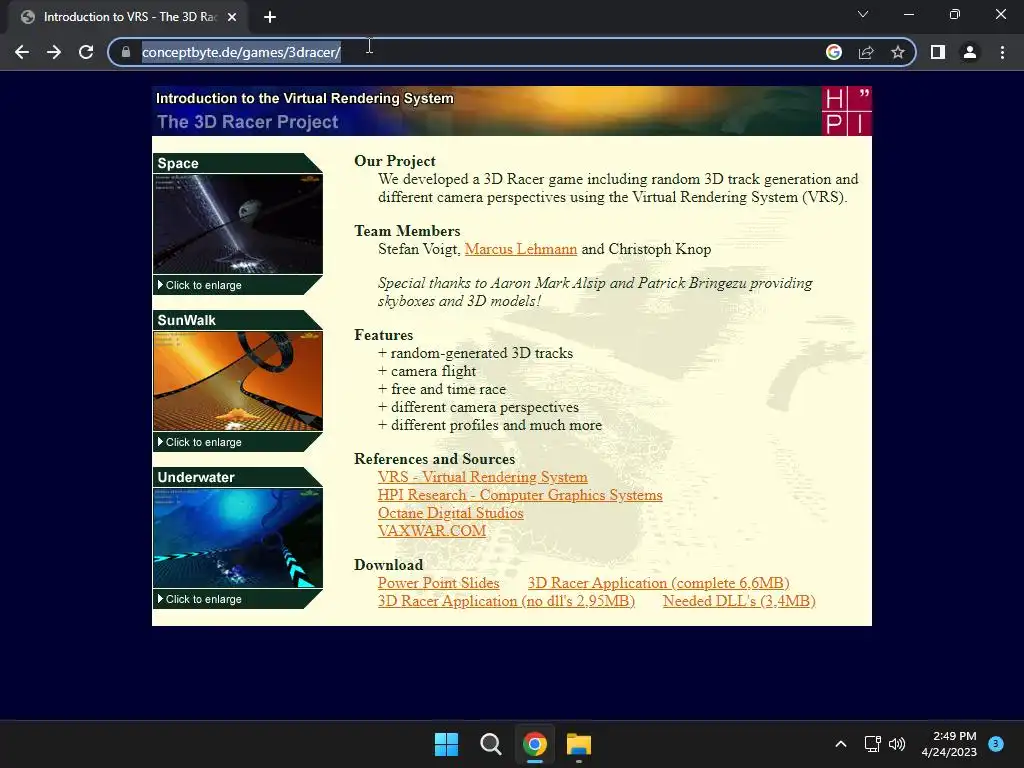This screenshot has width=1024, height=768.
Task: Go forward to the next page
Action: 54,52
